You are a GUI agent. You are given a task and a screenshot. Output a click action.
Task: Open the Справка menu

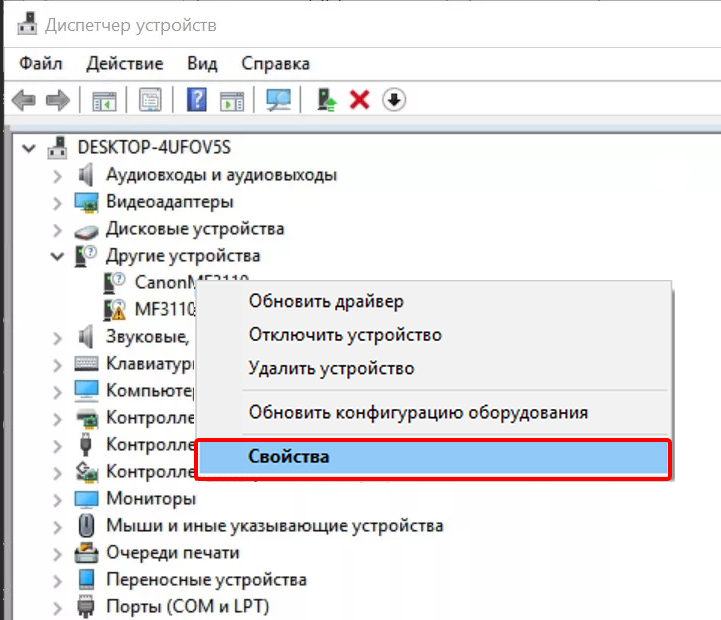coord(275,63)
